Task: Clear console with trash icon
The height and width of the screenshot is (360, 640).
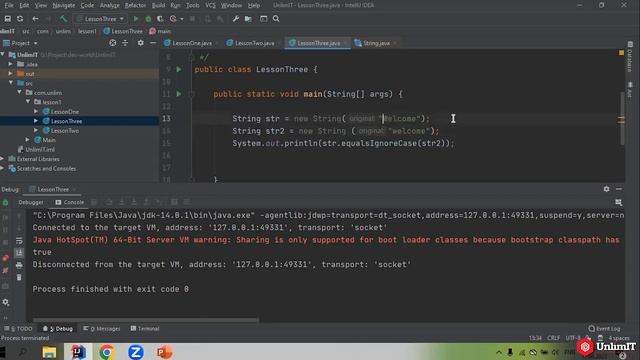Action: (x=19, y=278)
